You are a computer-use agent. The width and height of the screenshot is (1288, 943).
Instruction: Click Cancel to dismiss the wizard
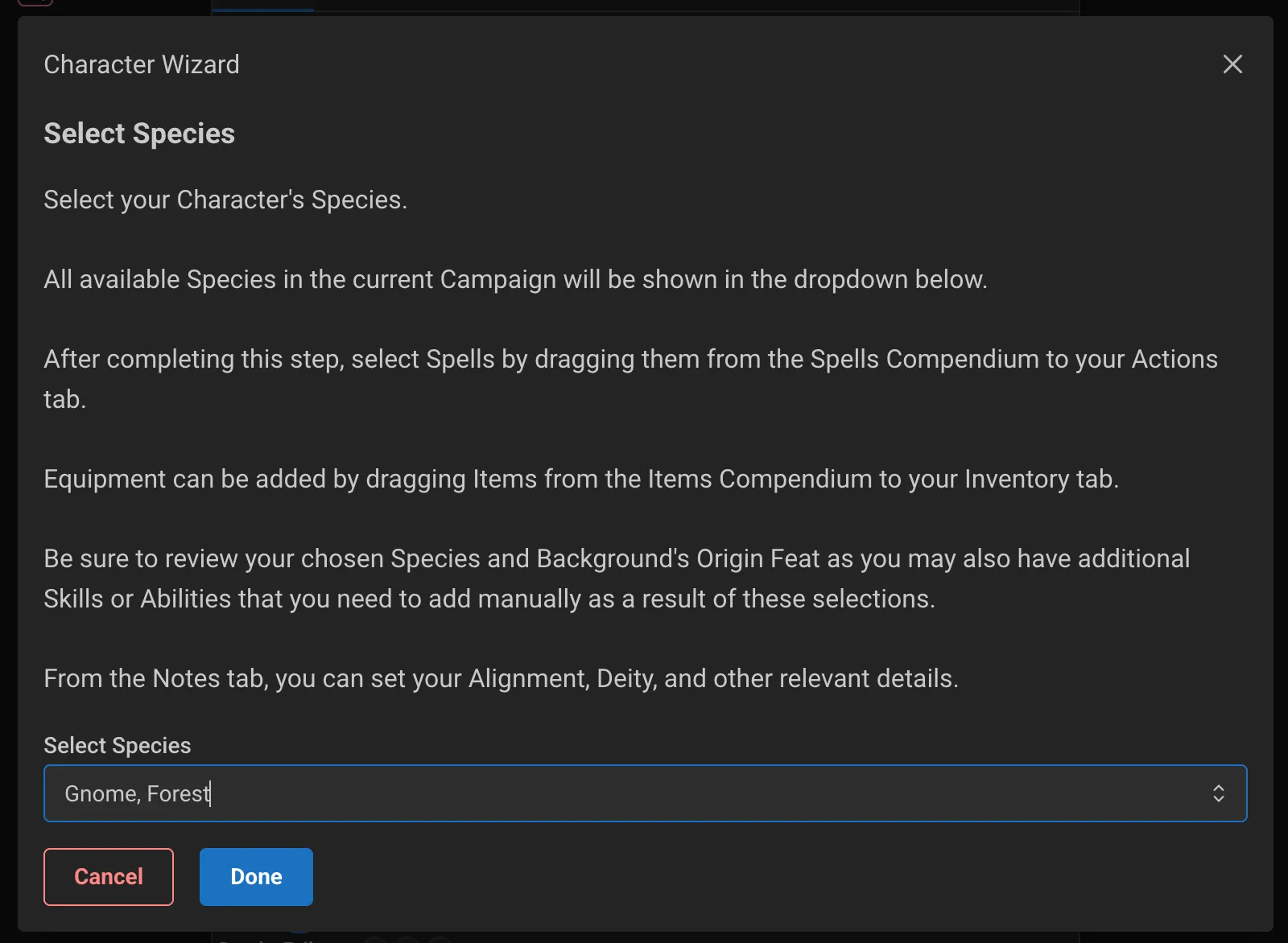tap(108, 877)
